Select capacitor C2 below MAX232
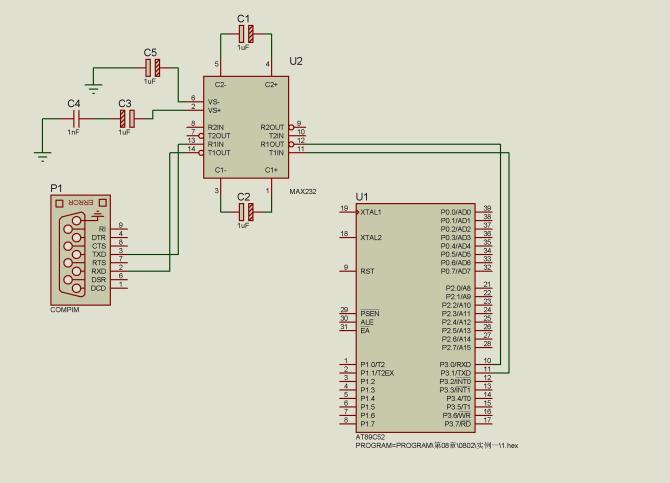 [x=246, y=212]
